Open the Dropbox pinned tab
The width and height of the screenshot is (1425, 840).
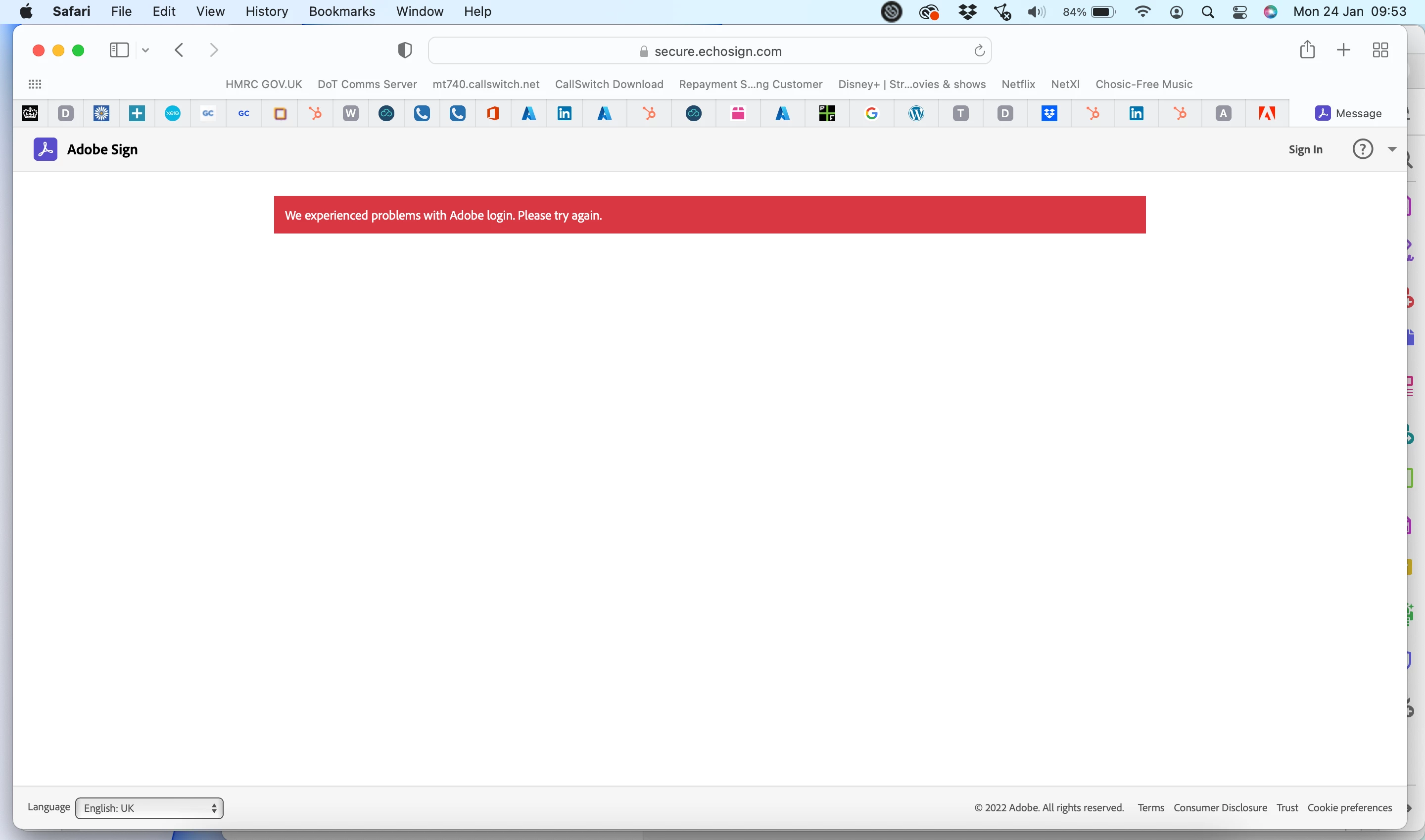pos(1049,113)
